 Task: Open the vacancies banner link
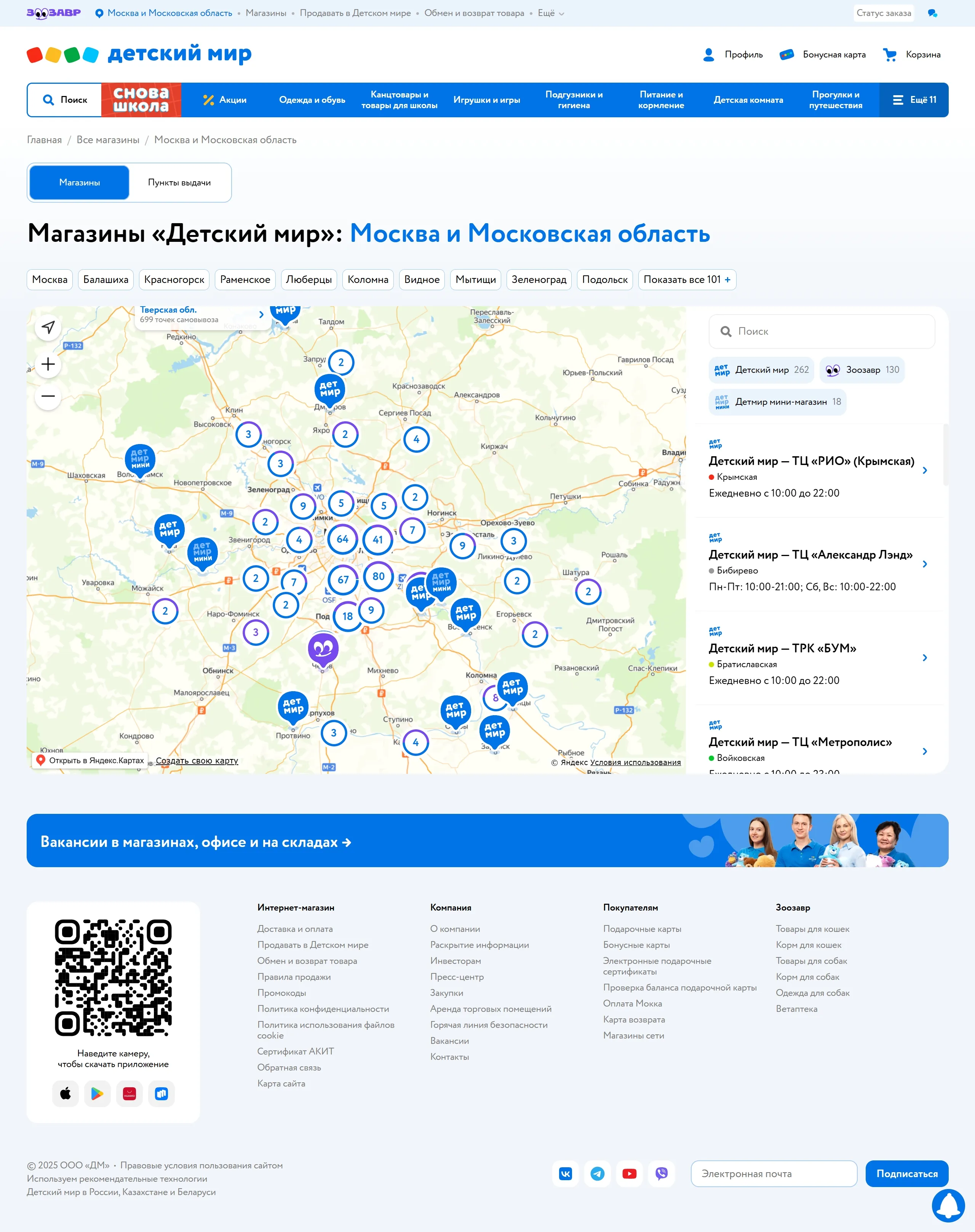pos(196,842)
